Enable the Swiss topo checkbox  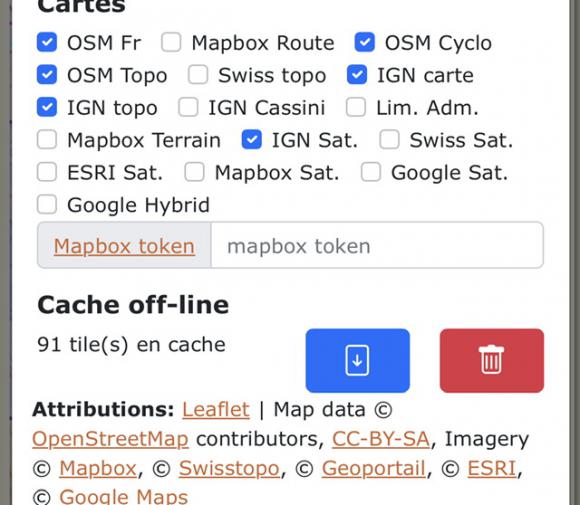click(x=198, y=75)
